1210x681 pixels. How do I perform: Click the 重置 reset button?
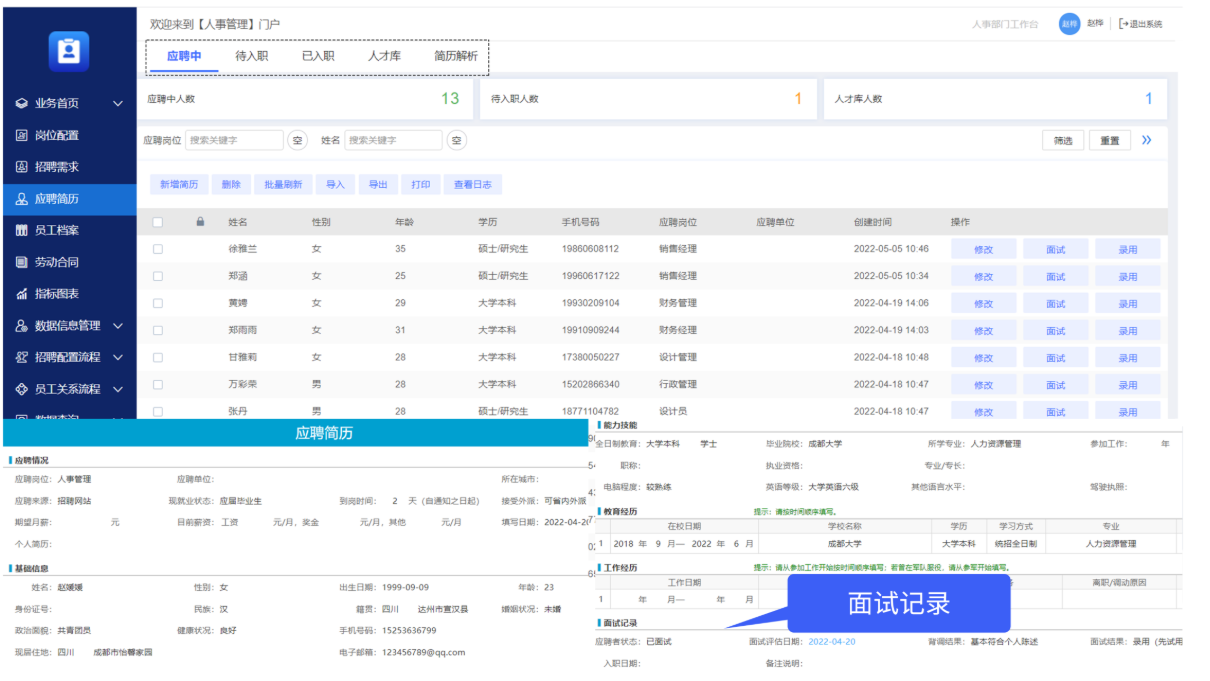coord(1110,141)
